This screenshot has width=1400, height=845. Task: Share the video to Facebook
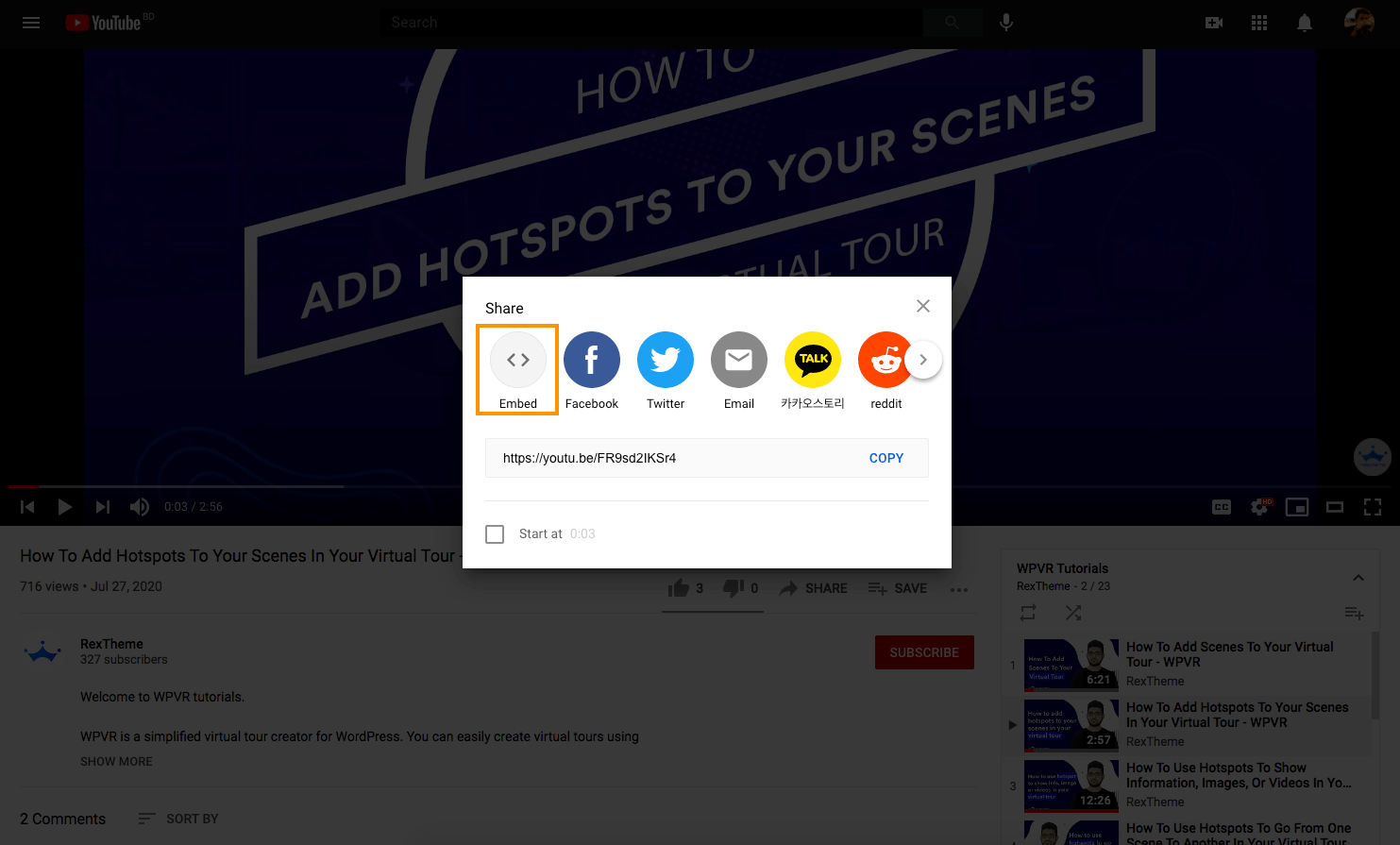pyautogui.click(x=592, y=370)
